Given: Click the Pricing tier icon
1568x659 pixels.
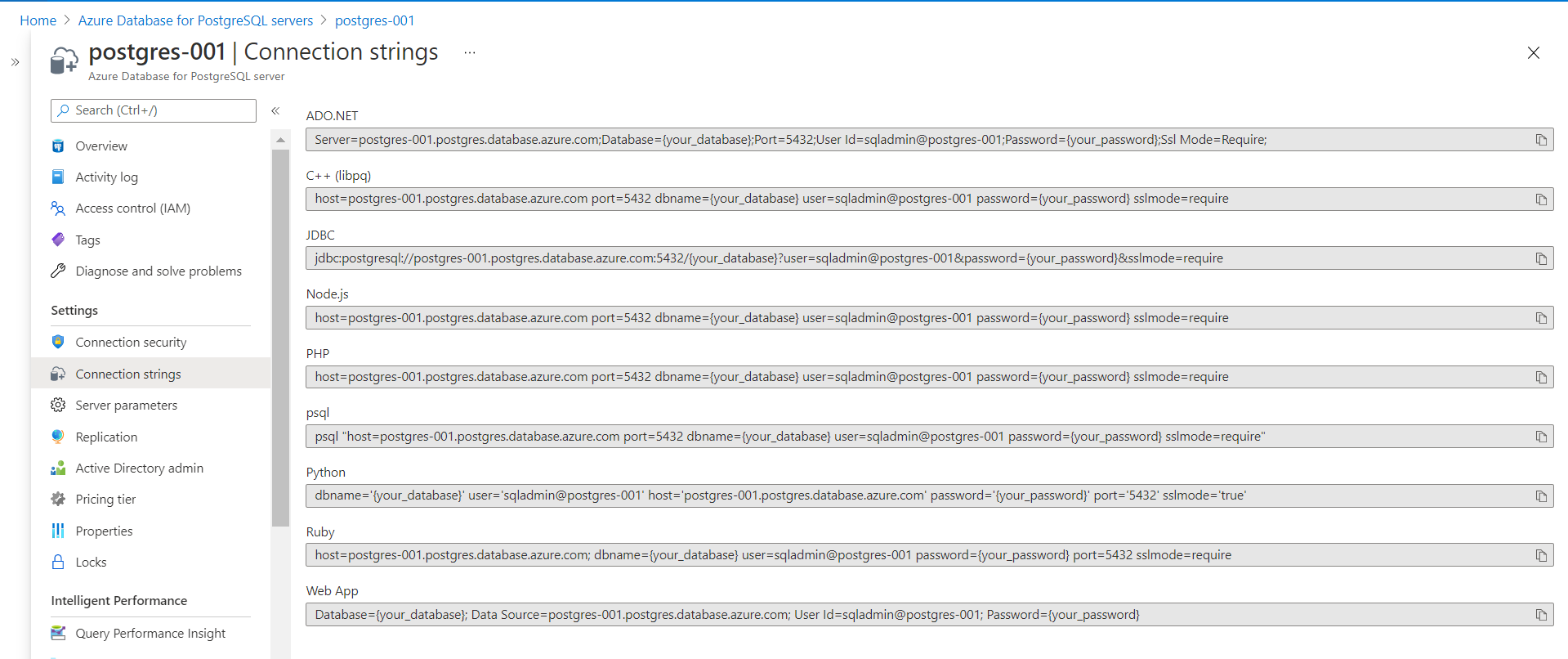Looking at the screenshot, I should tap(58, 499).
